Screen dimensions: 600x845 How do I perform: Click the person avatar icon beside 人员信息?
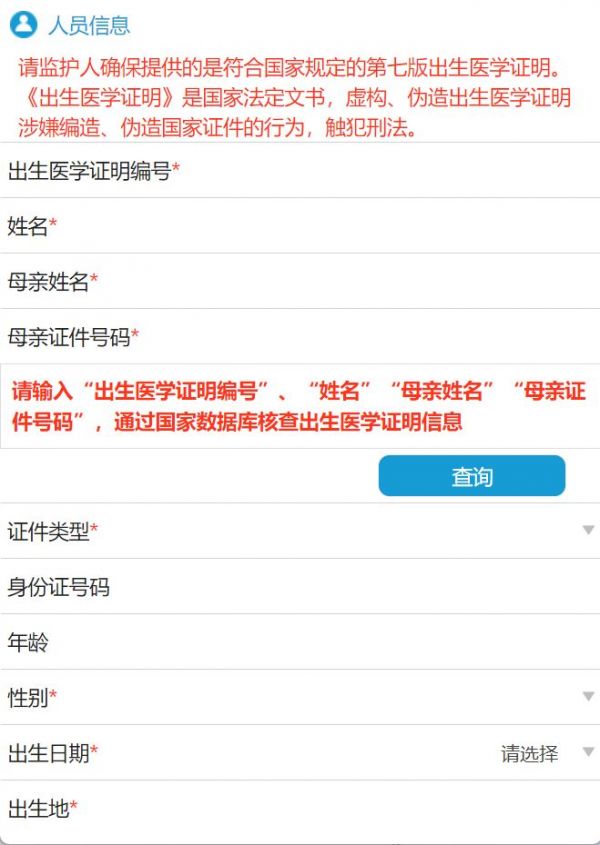[x=24, y=25]
